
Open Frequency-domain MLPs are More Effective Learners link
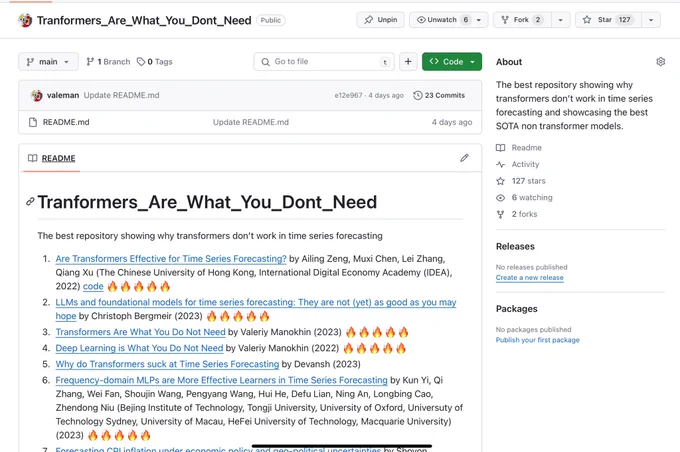point(222,380)
